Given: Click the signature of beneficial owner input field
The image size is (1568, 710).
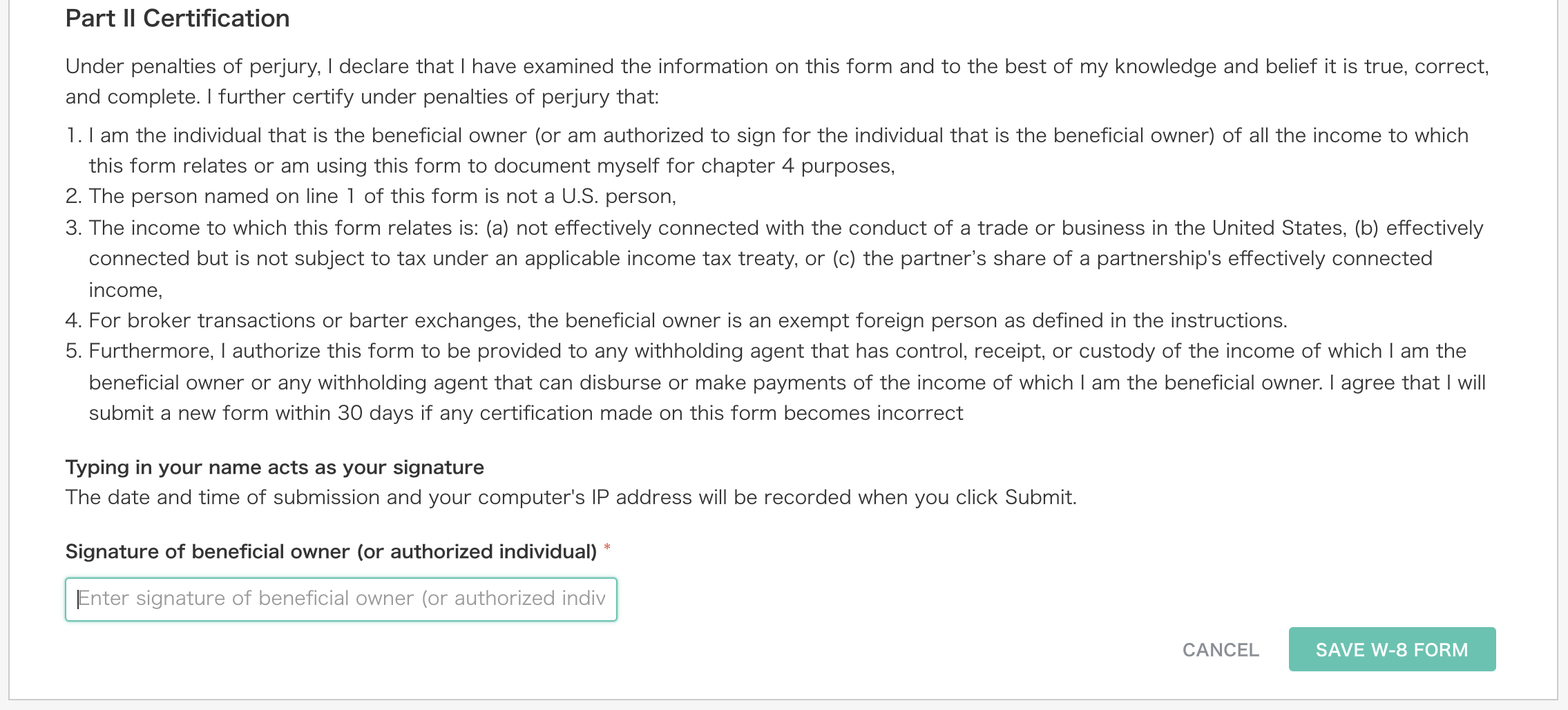Looking at the screenshot, I should coord(341,599).
